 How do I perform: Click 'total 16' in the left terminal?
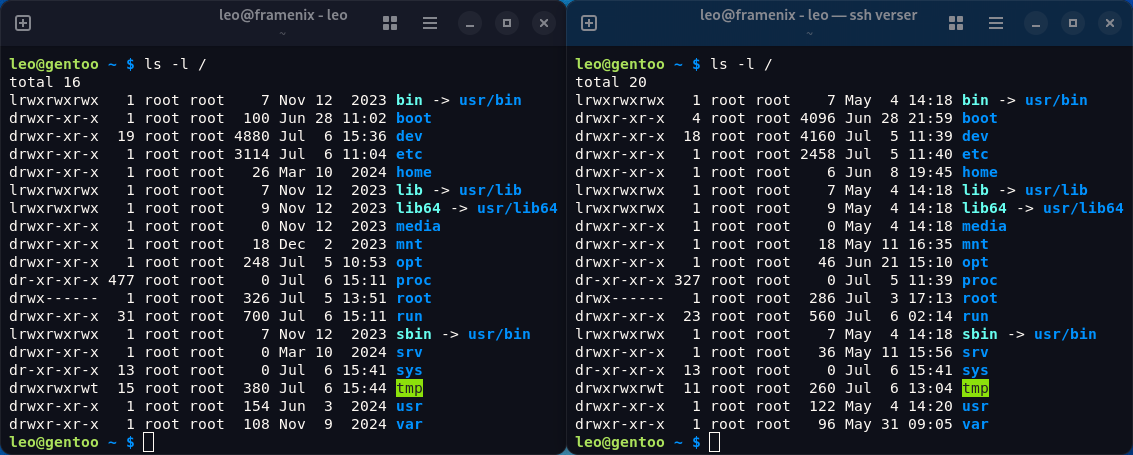coord(45,82)
